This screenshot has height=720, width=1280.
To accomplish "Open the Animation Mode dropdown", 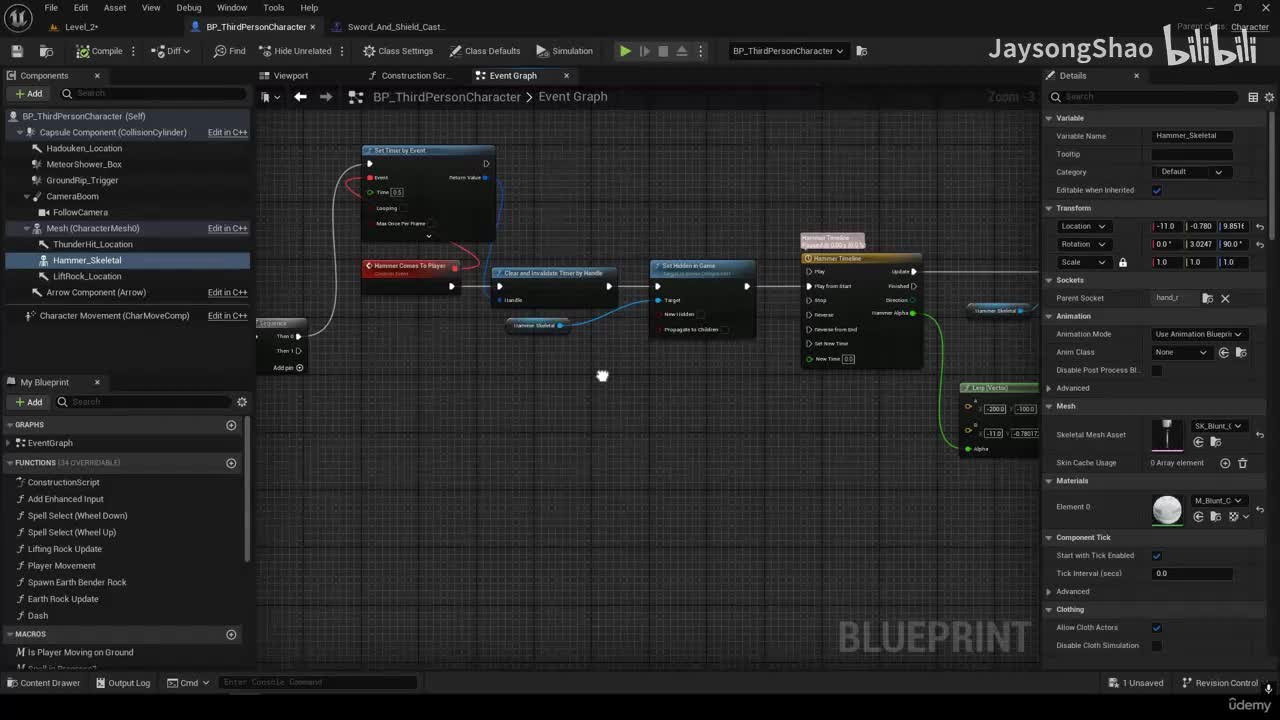I will [1198, 334].
